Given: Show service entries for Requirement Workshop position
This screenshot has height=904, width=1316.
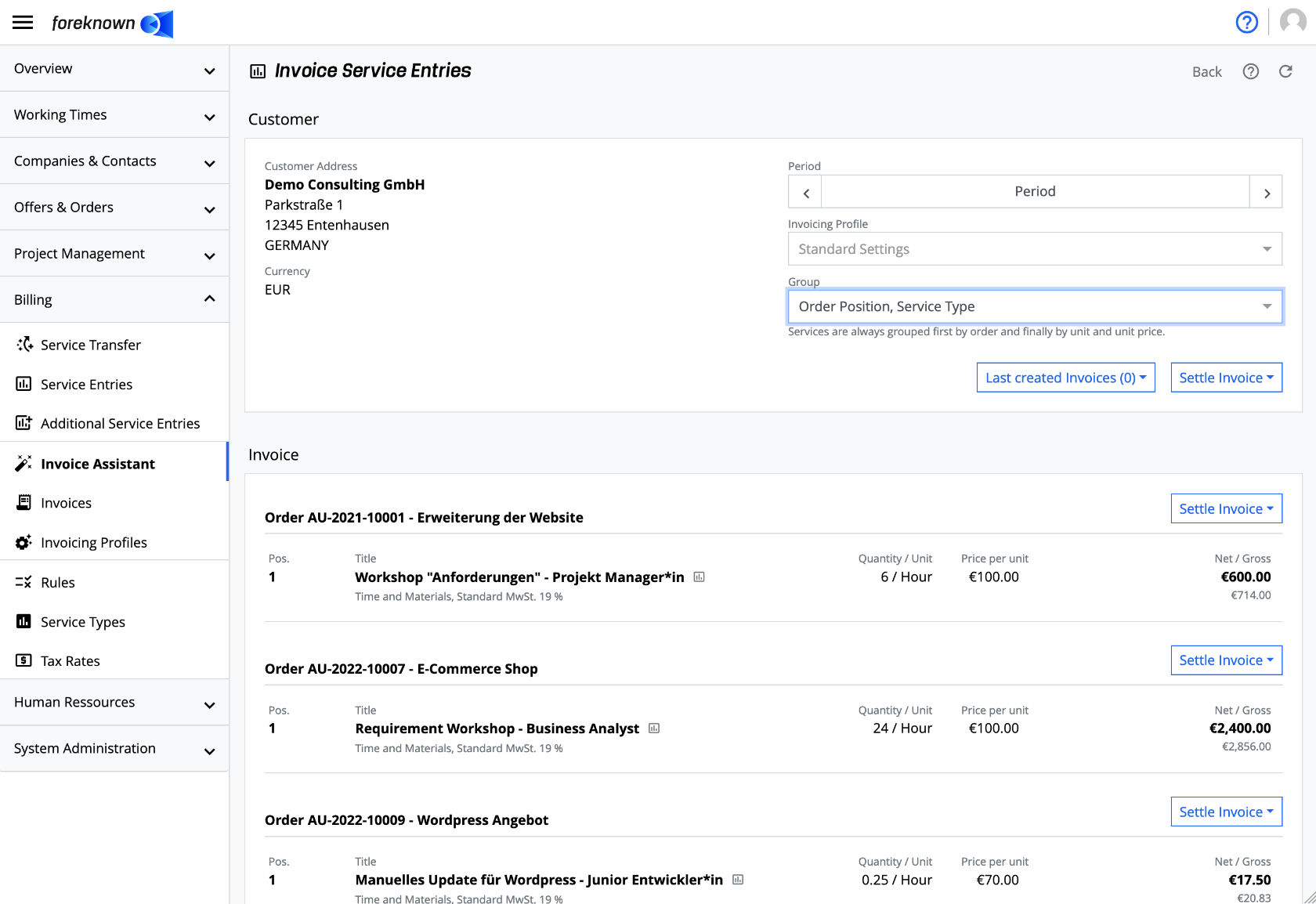Looking at the screenshot, I should coord(654,729).
